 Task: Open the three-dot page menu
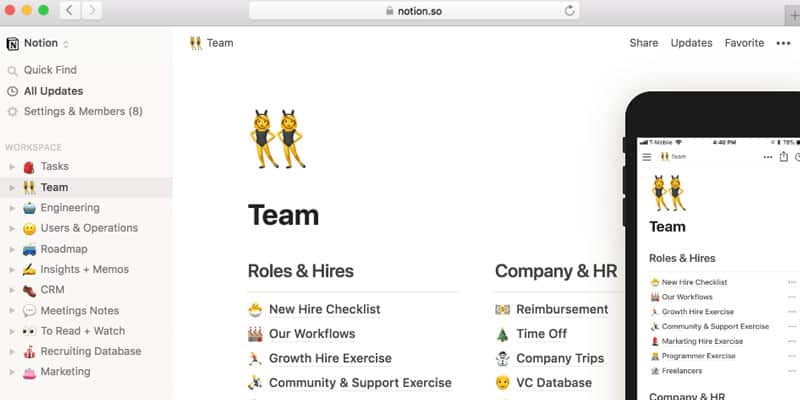(x=783, y=43)
